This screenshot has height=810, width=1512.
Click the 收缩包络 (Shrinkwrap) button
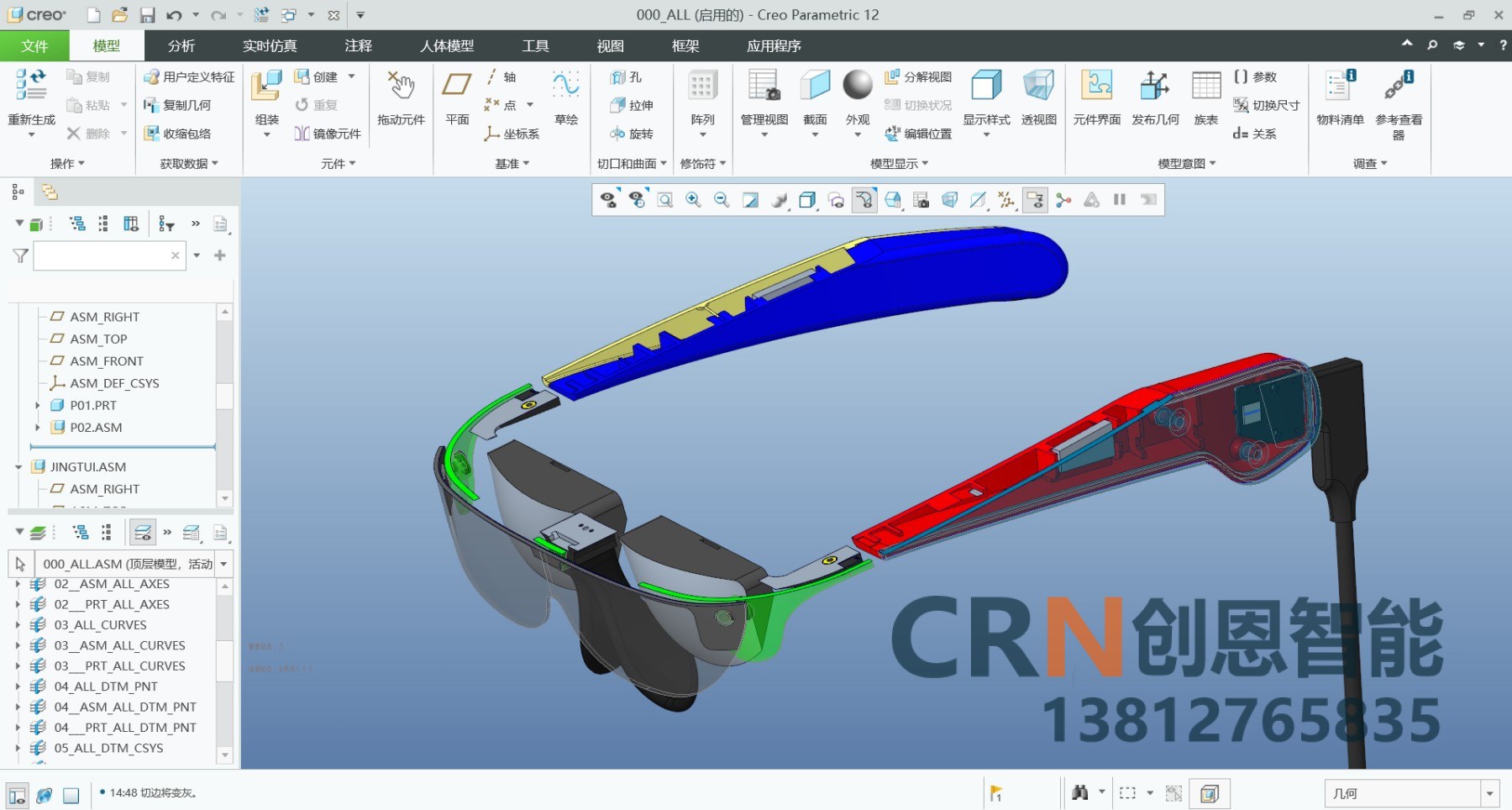point(177,134)
